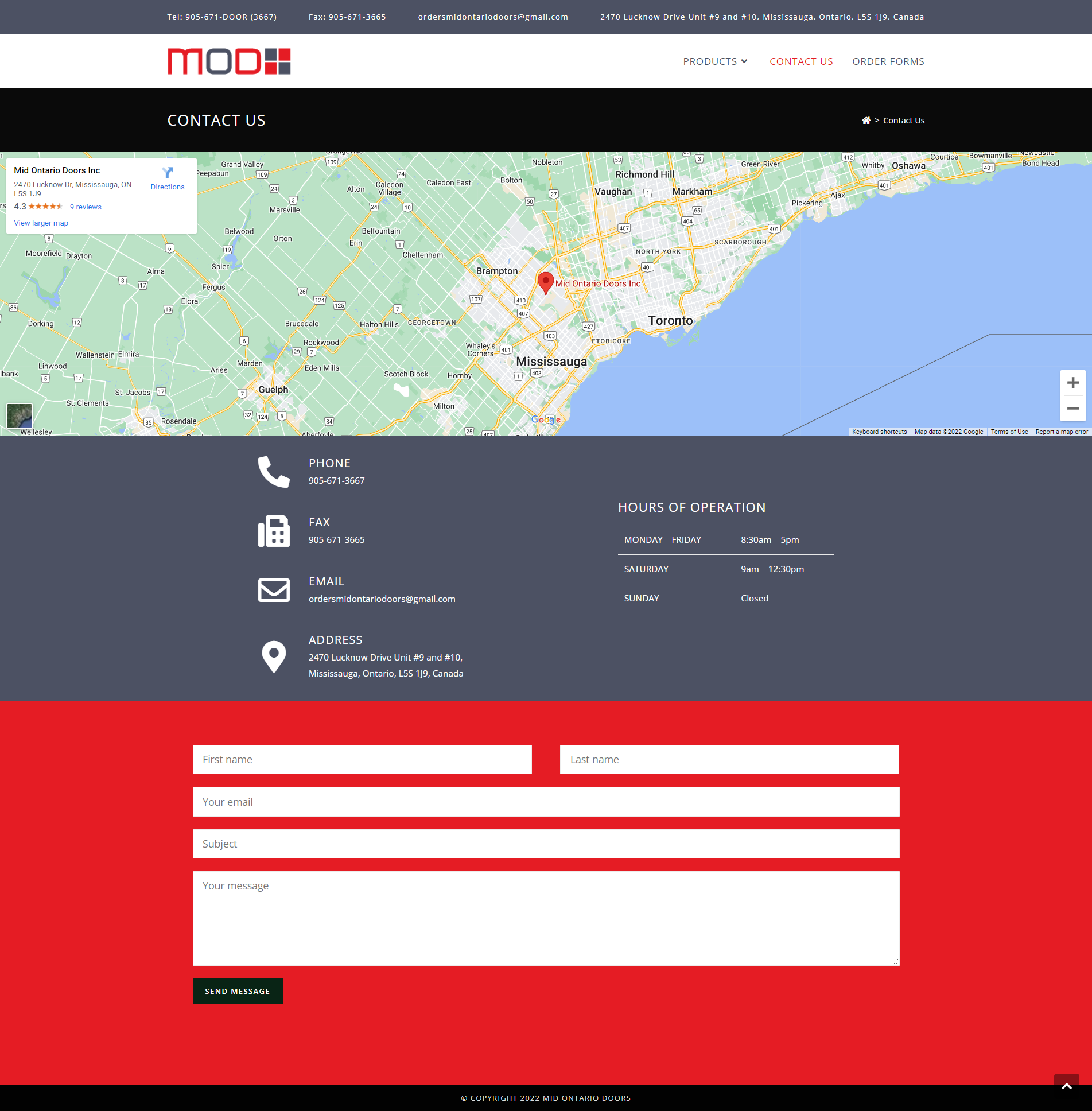This screenshot has width=1092, height=1111.
Task: Click the MOD logo
Action: pos(229,61)
